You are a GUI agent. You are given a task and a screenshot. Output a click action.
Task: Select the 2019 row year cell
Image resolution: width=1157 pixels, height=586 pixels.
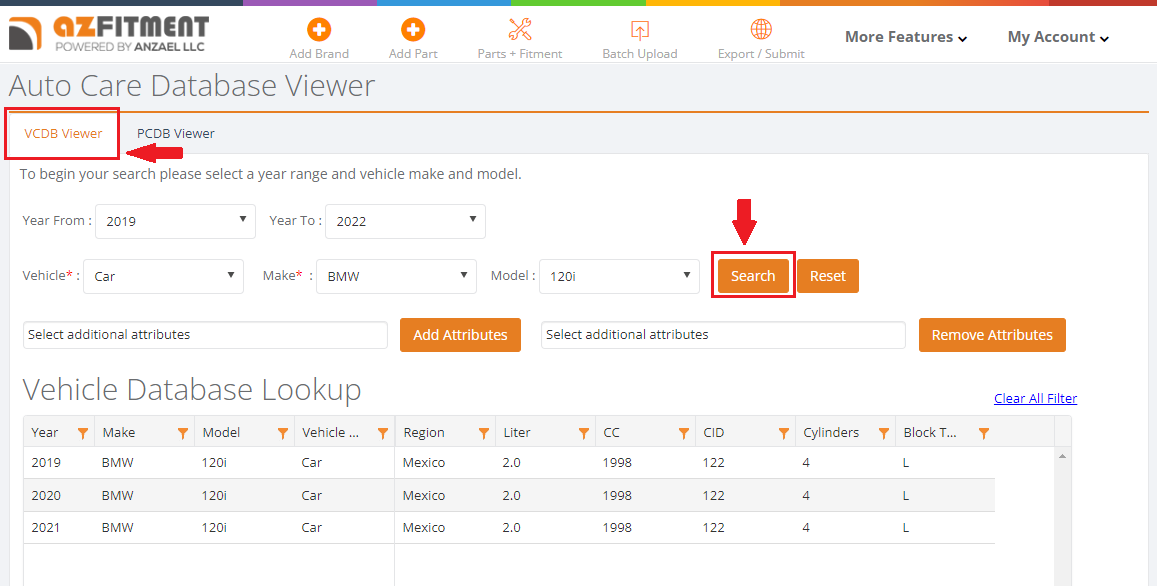point(46,463)
